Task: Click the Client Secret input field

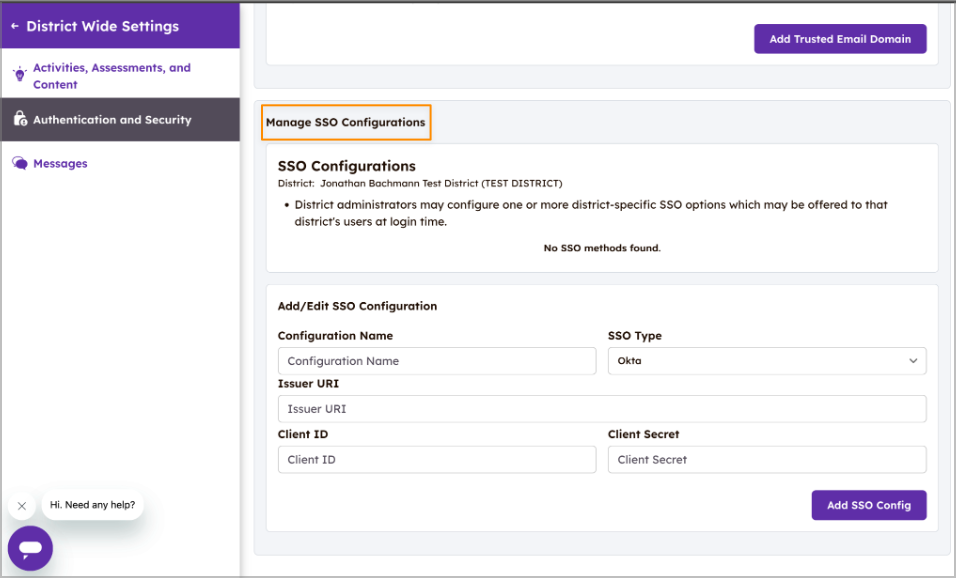Action: tap(766, 460)
